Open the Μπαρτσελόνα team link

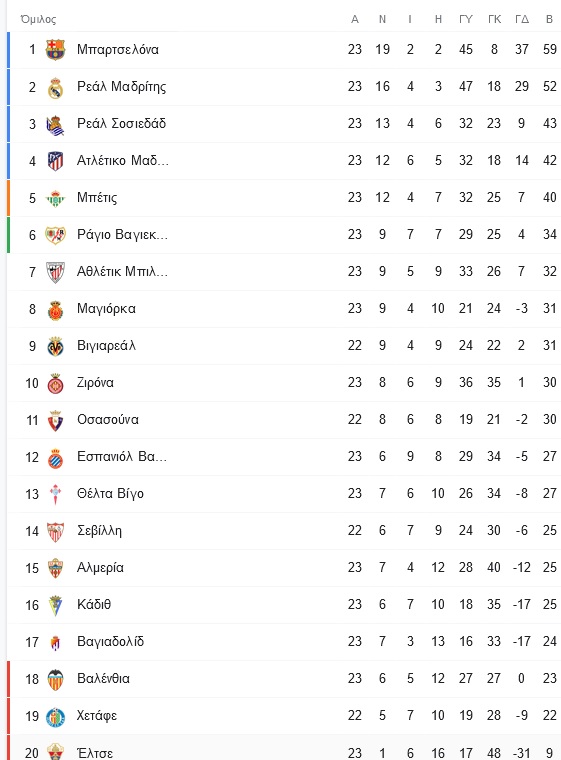(118, 49)
